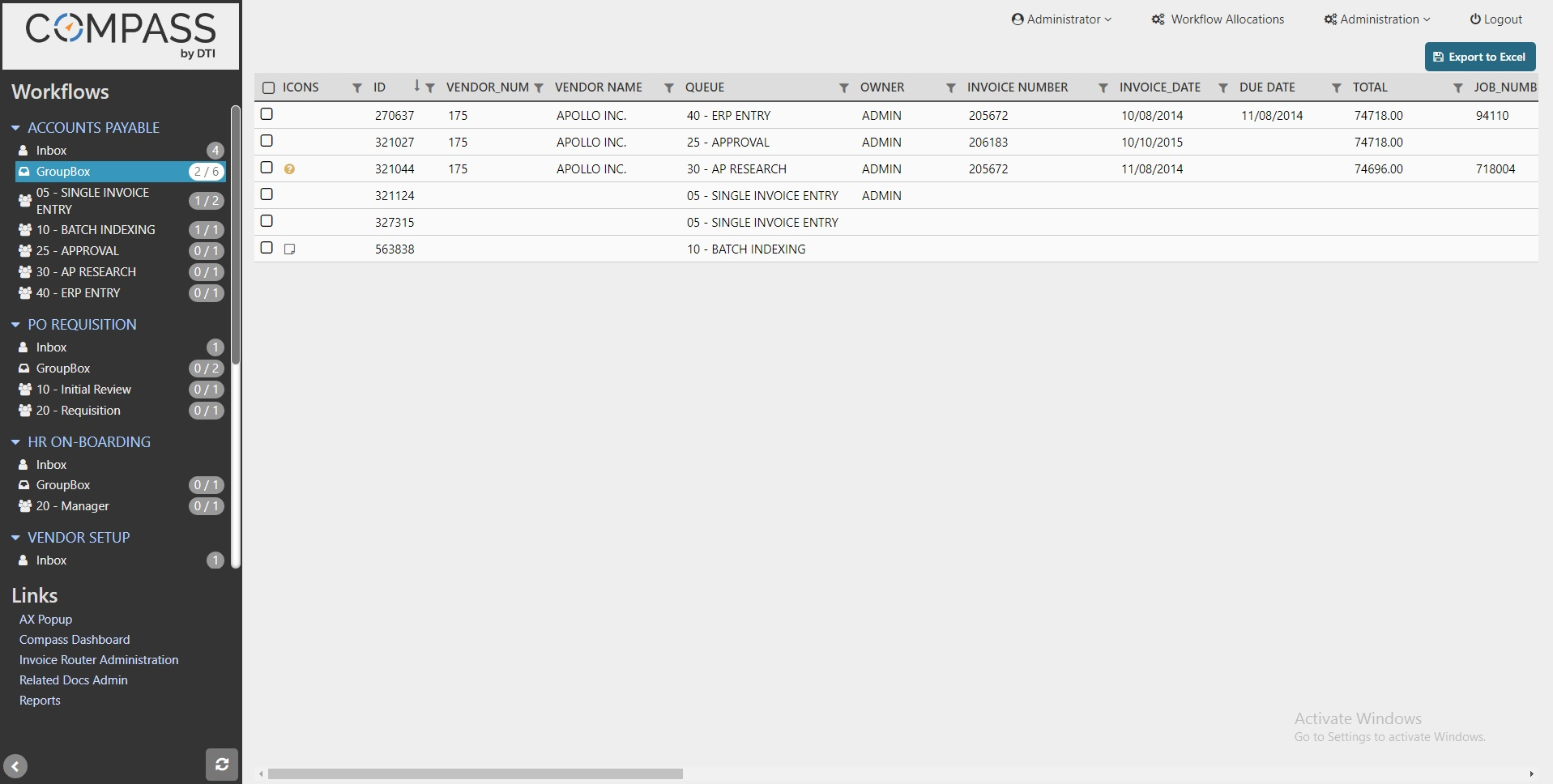Open the Reports link
This screenshot has width=1553, height=784.
tap(40, 701)
